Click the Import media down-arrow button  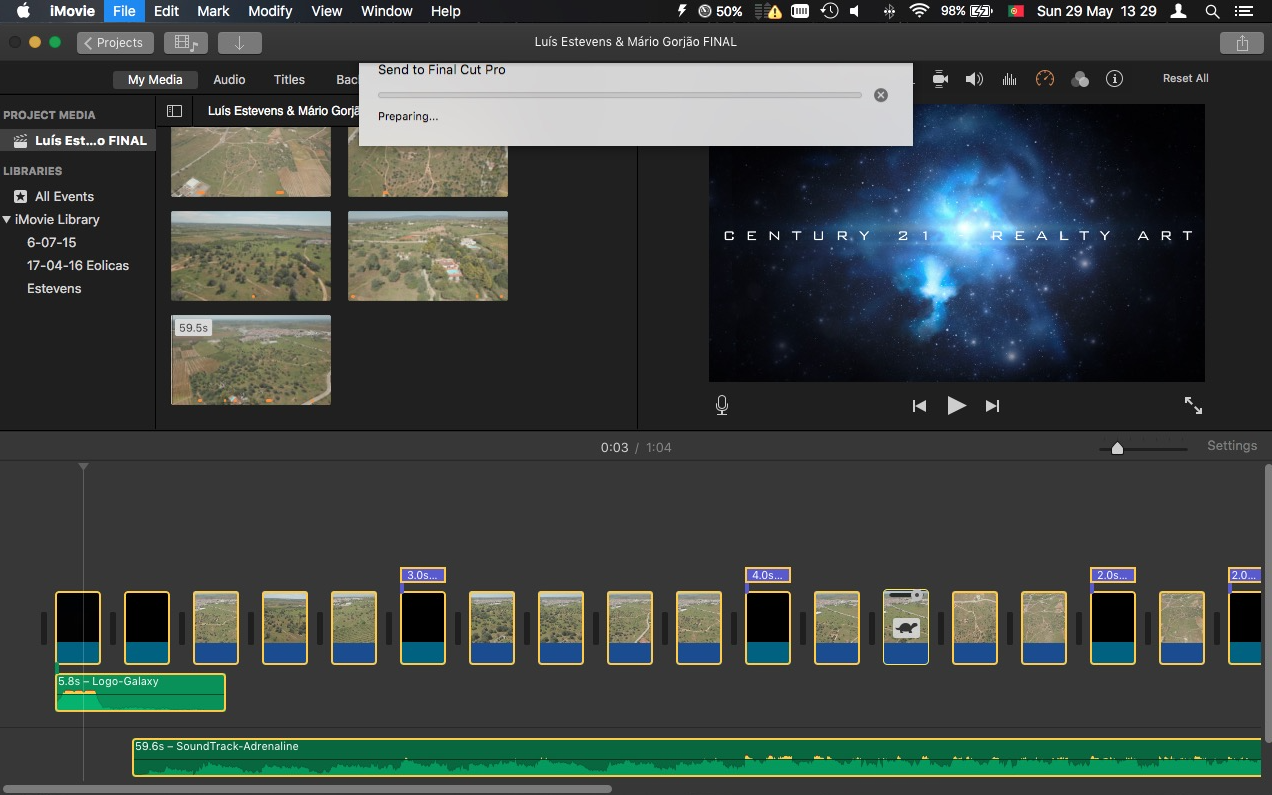[239, 43]
